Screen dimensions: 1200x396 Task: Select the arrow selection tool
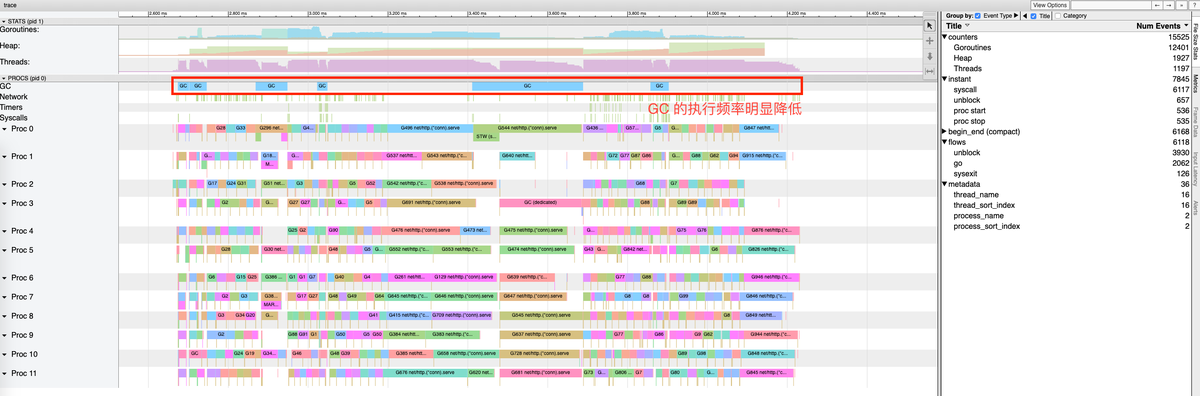click(x=930, y=25)
